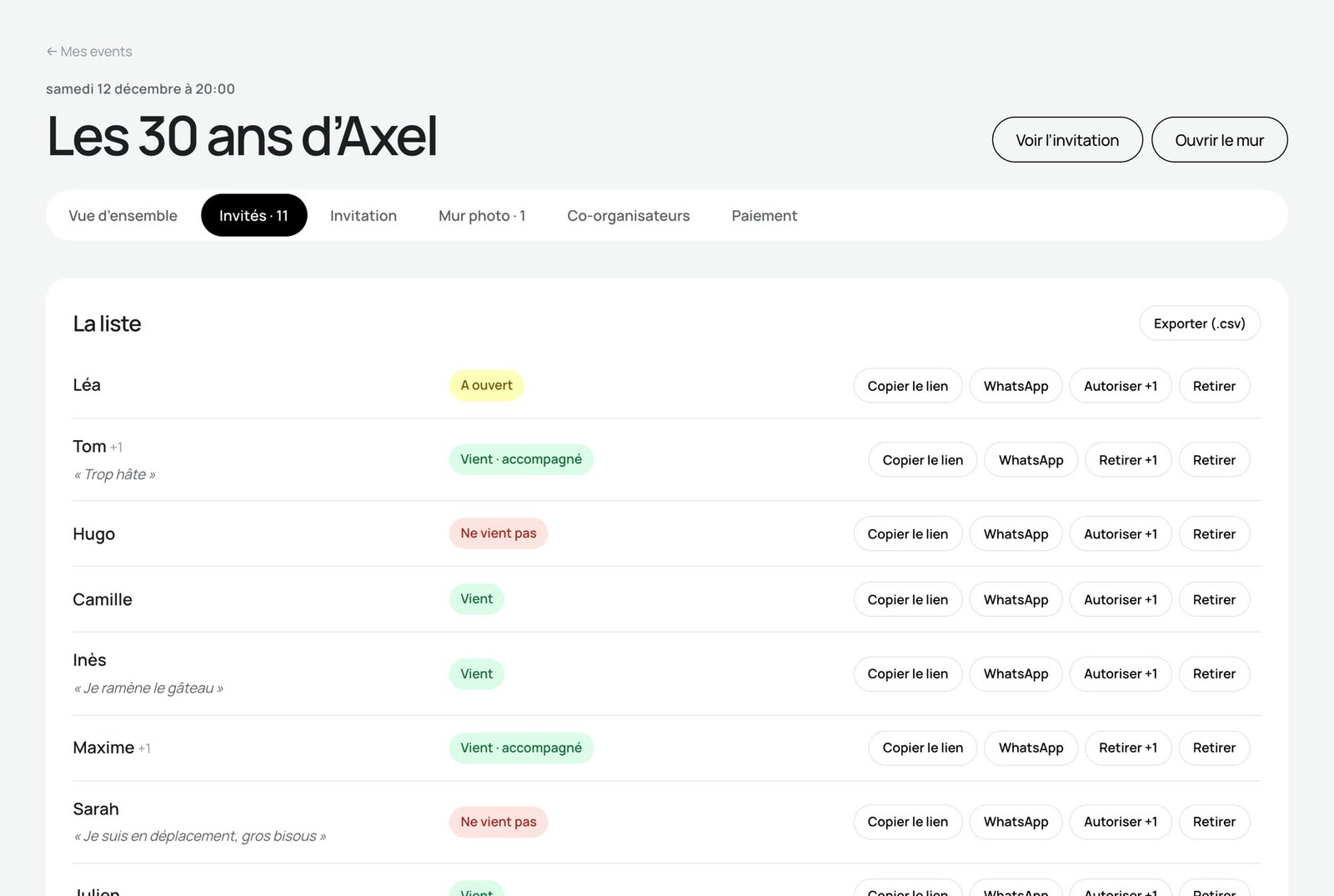The image size is (1334, 896).
Task: Allow a +1 for Camille
Action: (1121, 600)
